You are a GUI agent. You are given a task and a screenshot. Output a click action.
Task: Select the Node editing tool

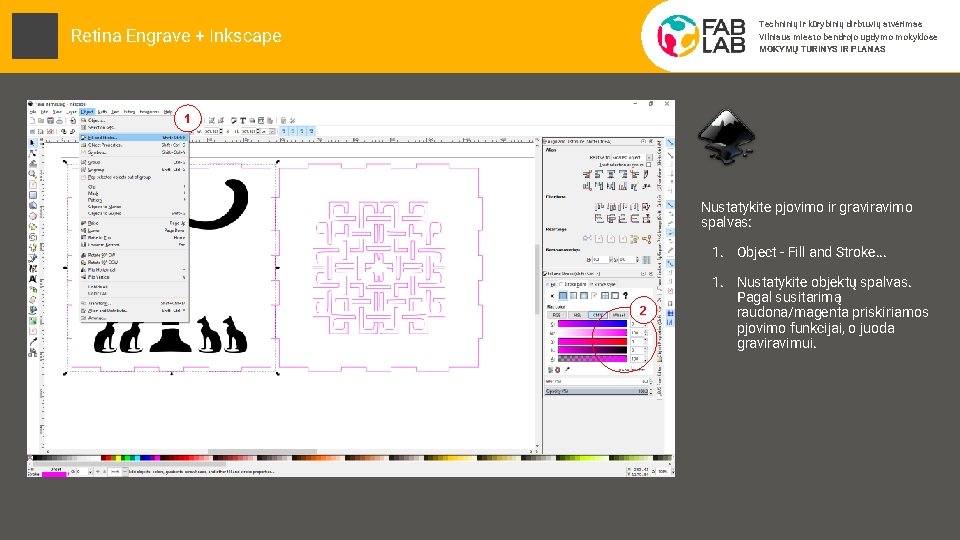pyautogui.click(x=33, y=153)
